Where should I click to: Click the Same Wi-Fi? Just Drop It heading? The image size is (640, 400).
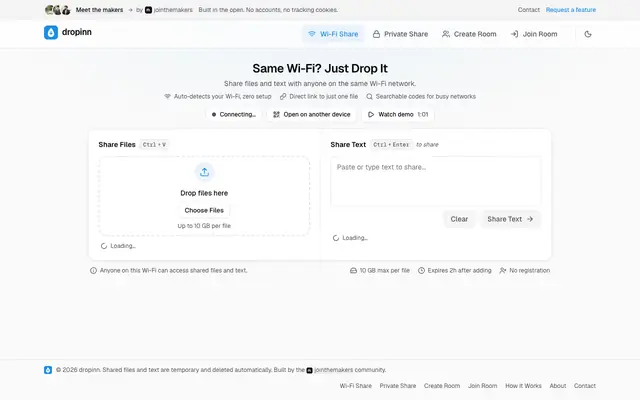(320, 69)
